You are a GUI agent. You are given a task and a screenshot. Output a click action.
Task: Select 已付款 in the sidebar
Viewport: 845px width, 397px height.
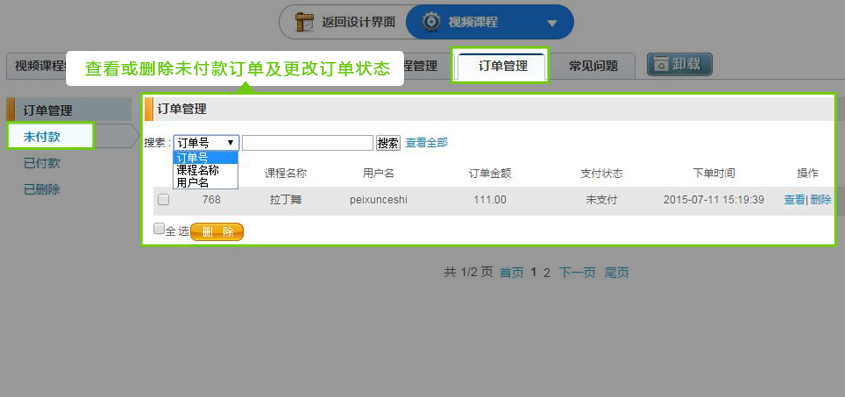tap(42, 163)
